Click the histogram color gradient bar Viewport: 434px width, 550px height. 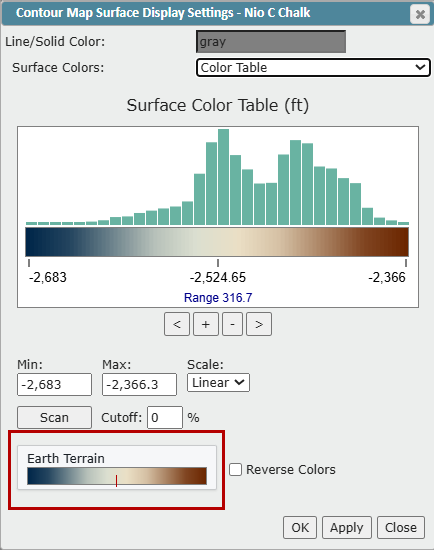[217, 242]
